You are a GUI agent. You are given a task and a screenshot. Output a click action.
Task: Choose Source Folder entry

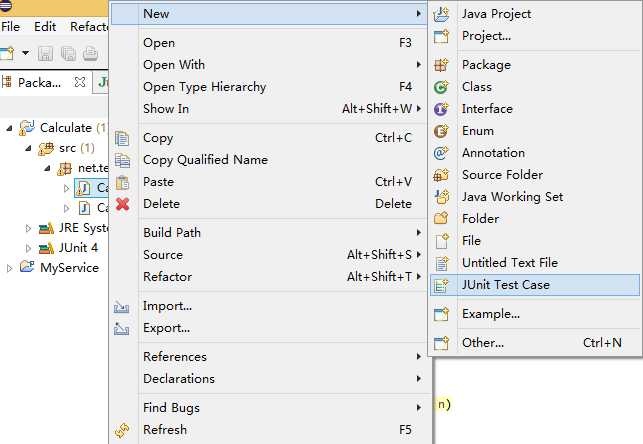tap(535, 175)
